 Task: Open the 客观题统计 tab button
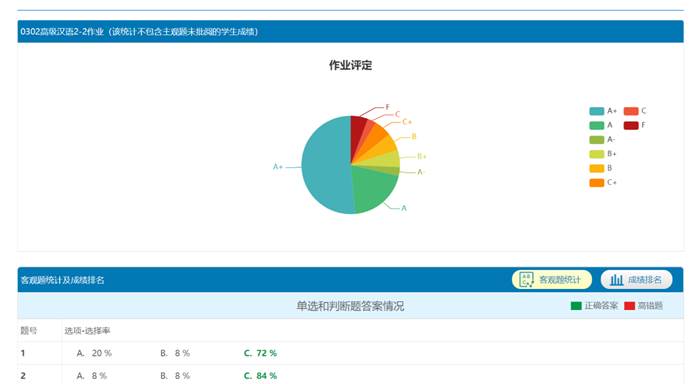(x=552, y=280)
